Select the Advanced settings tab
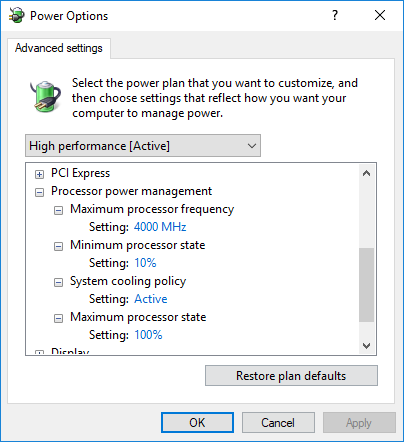The image size is (404, 442). pyautogui.click(x=59, y=48)
